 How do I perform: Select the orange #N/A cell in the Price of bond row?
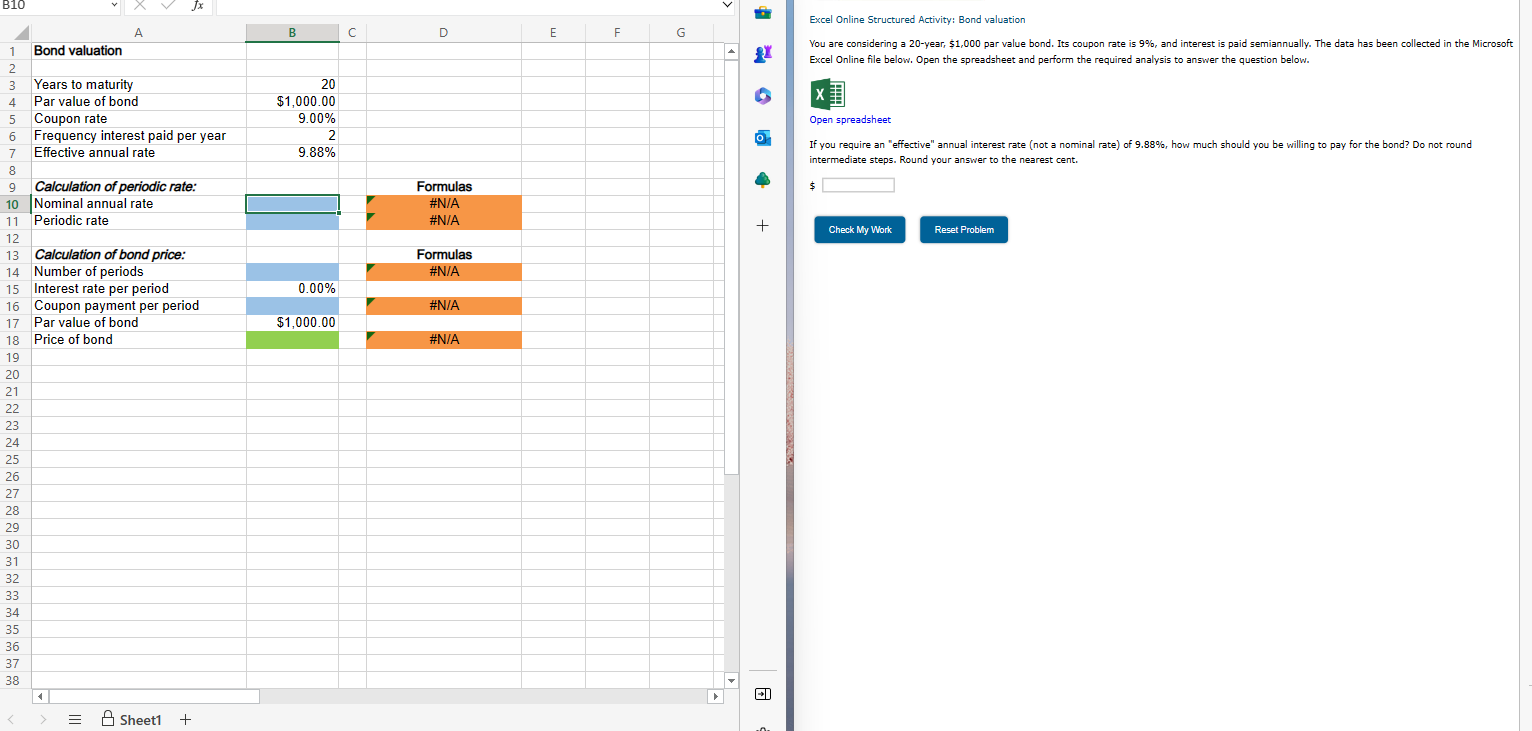(444, 340)
